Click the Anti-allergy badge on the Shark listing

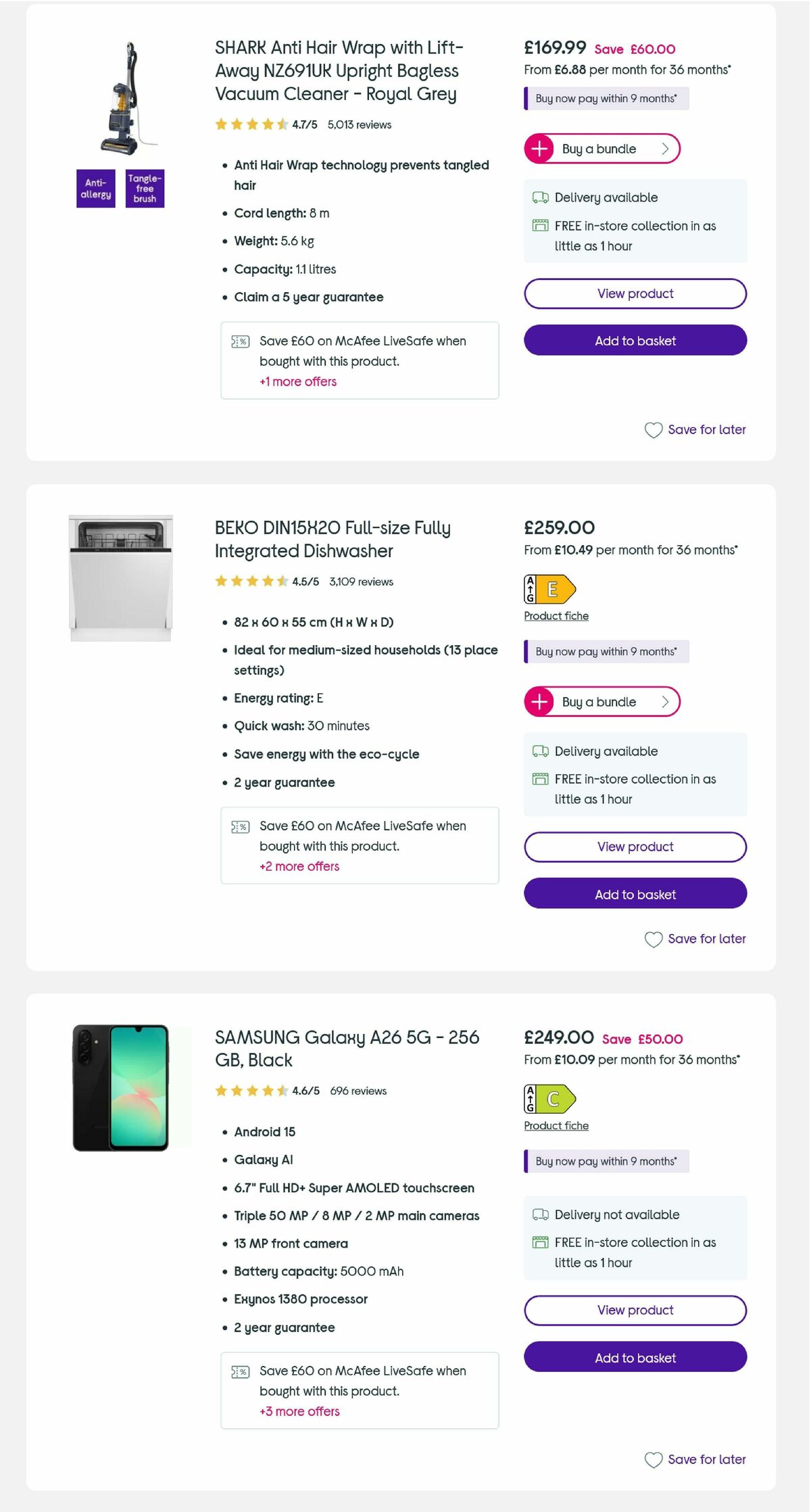tap(95, 189)
